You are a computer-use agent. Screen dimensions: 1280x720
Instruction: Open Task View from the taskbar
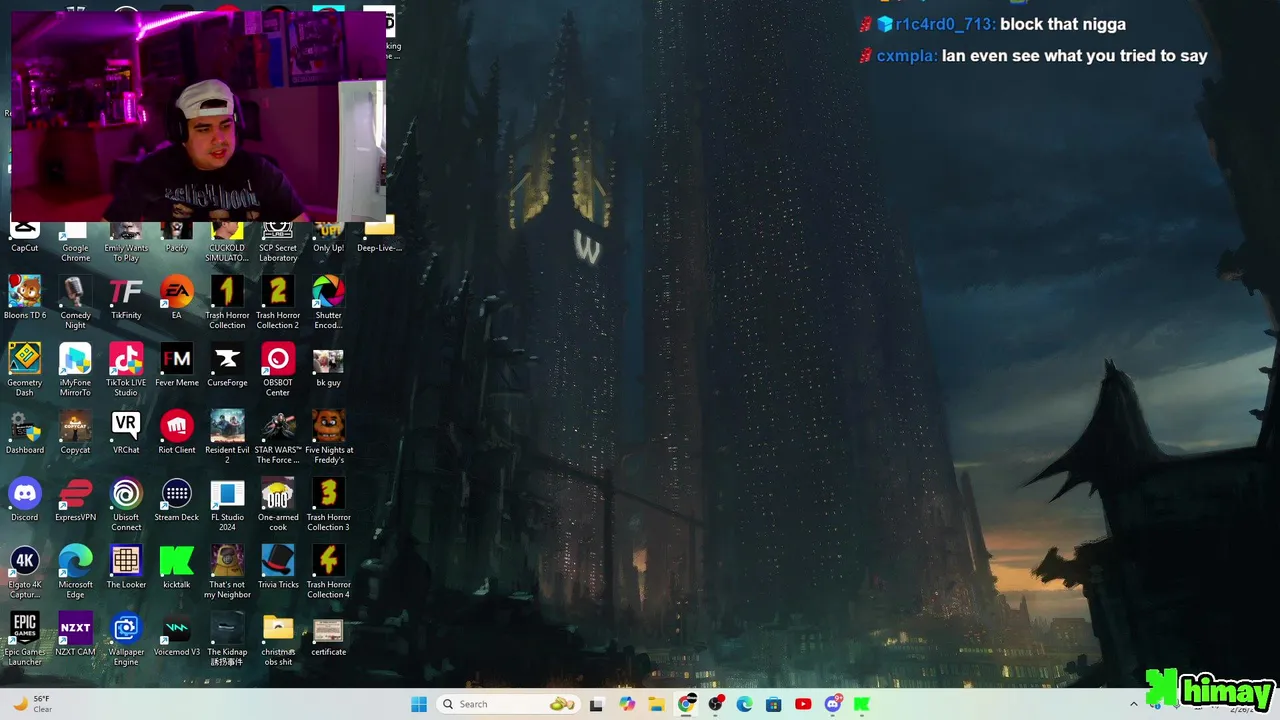[x=596, y=704]
